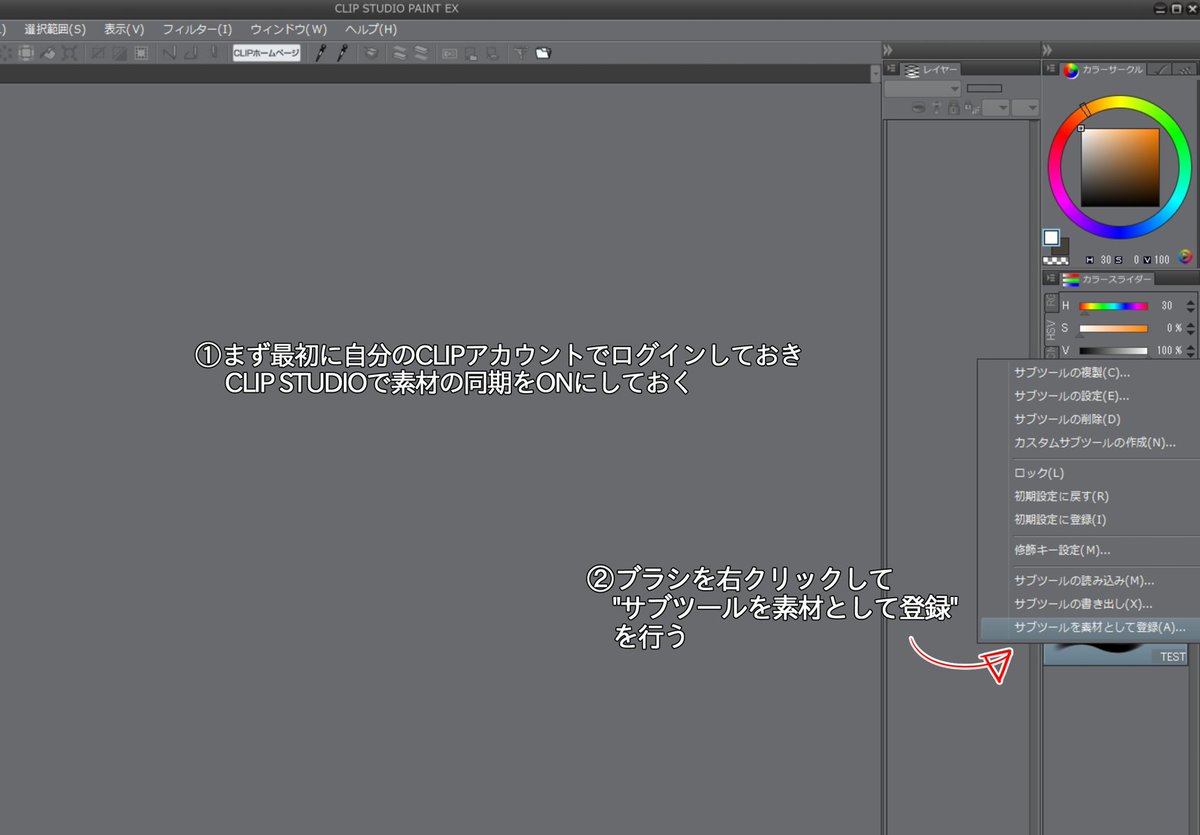Open the ヘルプ(H) menu

[371, 29]
